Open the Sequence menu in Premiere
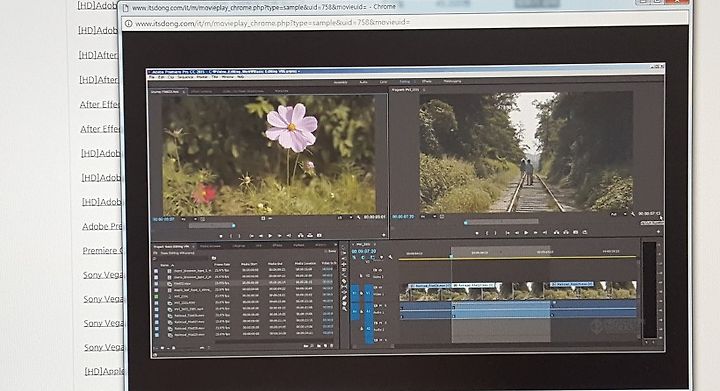720x391 pixels. (x=185, y=77)
